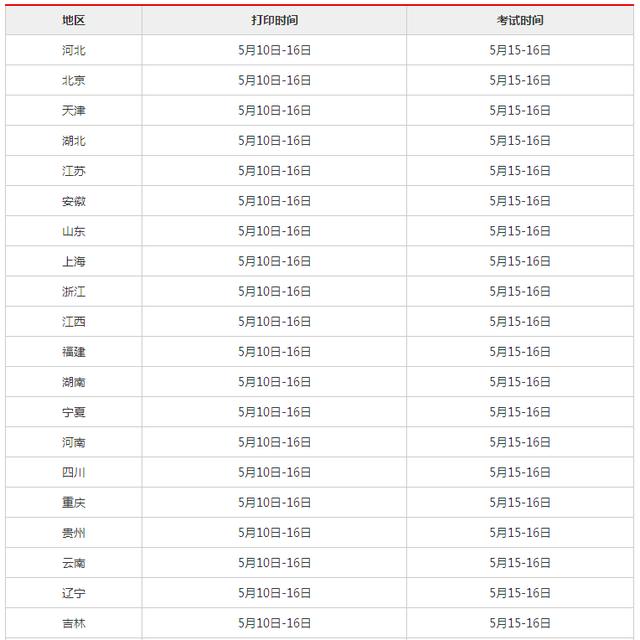Select the 浙江 region cell
The width and height of the screenshot is (640, 640).
tap(73, 291)
